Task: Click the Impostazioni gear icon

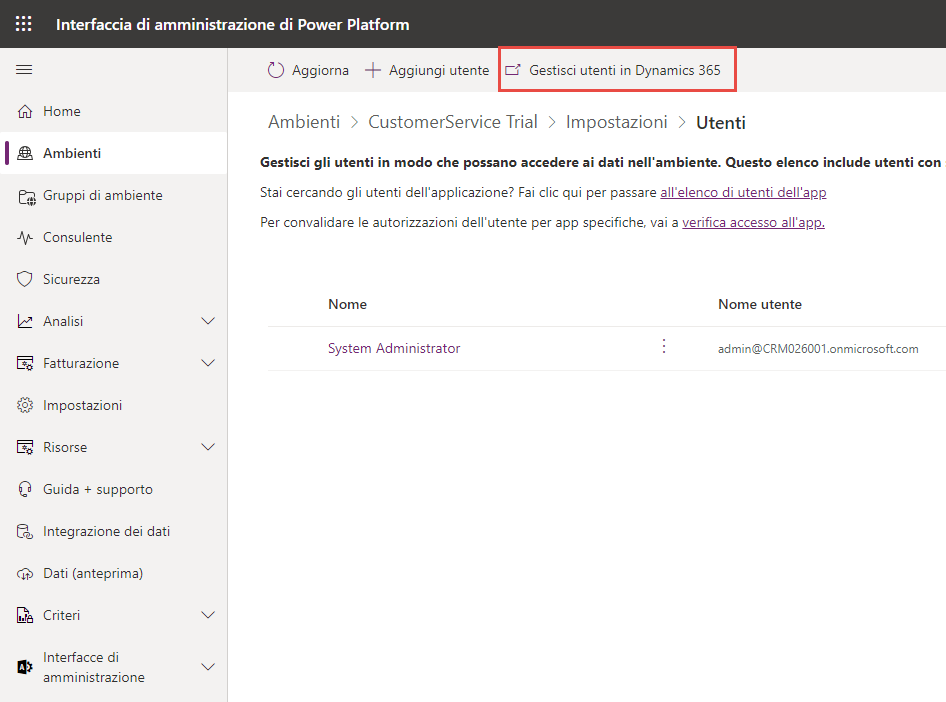Action: coord(25,405)
